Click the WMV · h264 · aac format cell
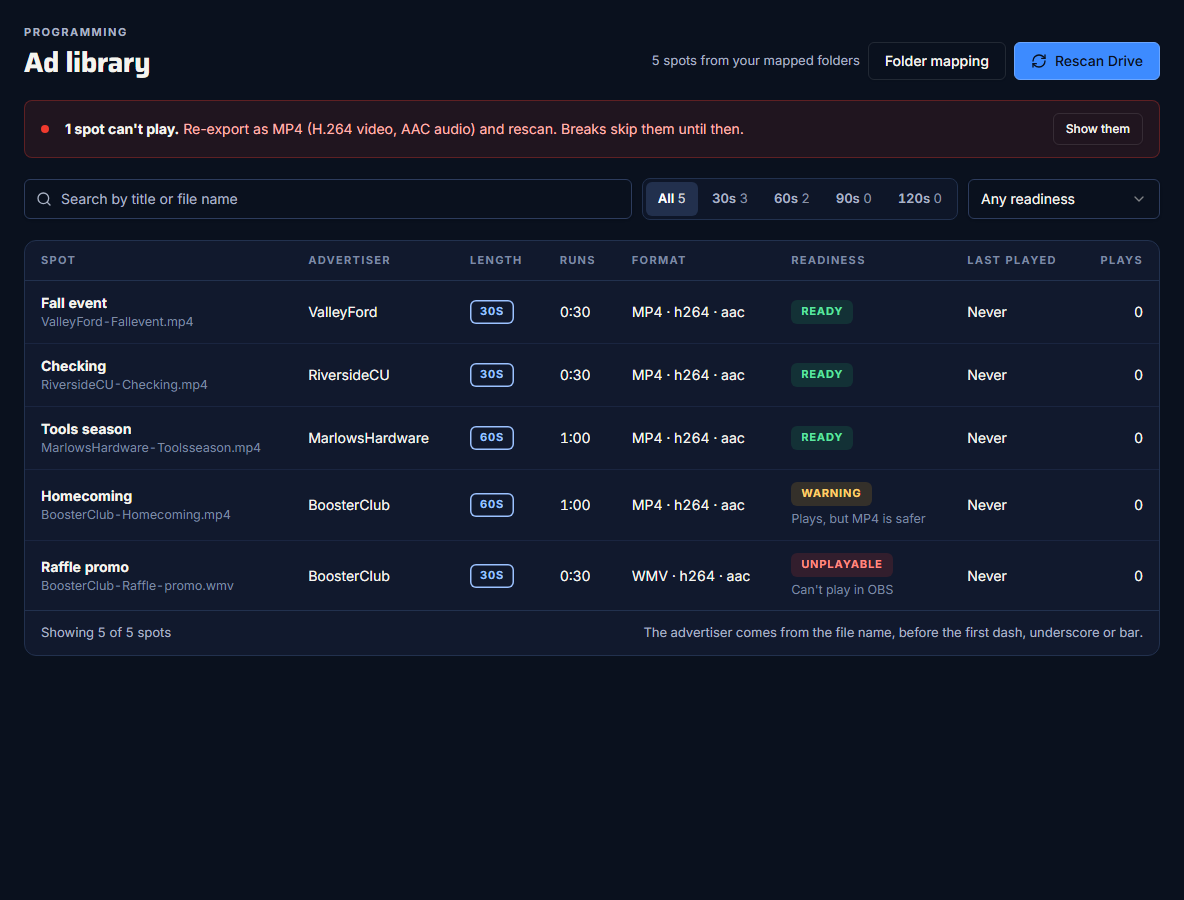Image resolution: width=1184 pixels, height=900 pixels. point(690,576)
